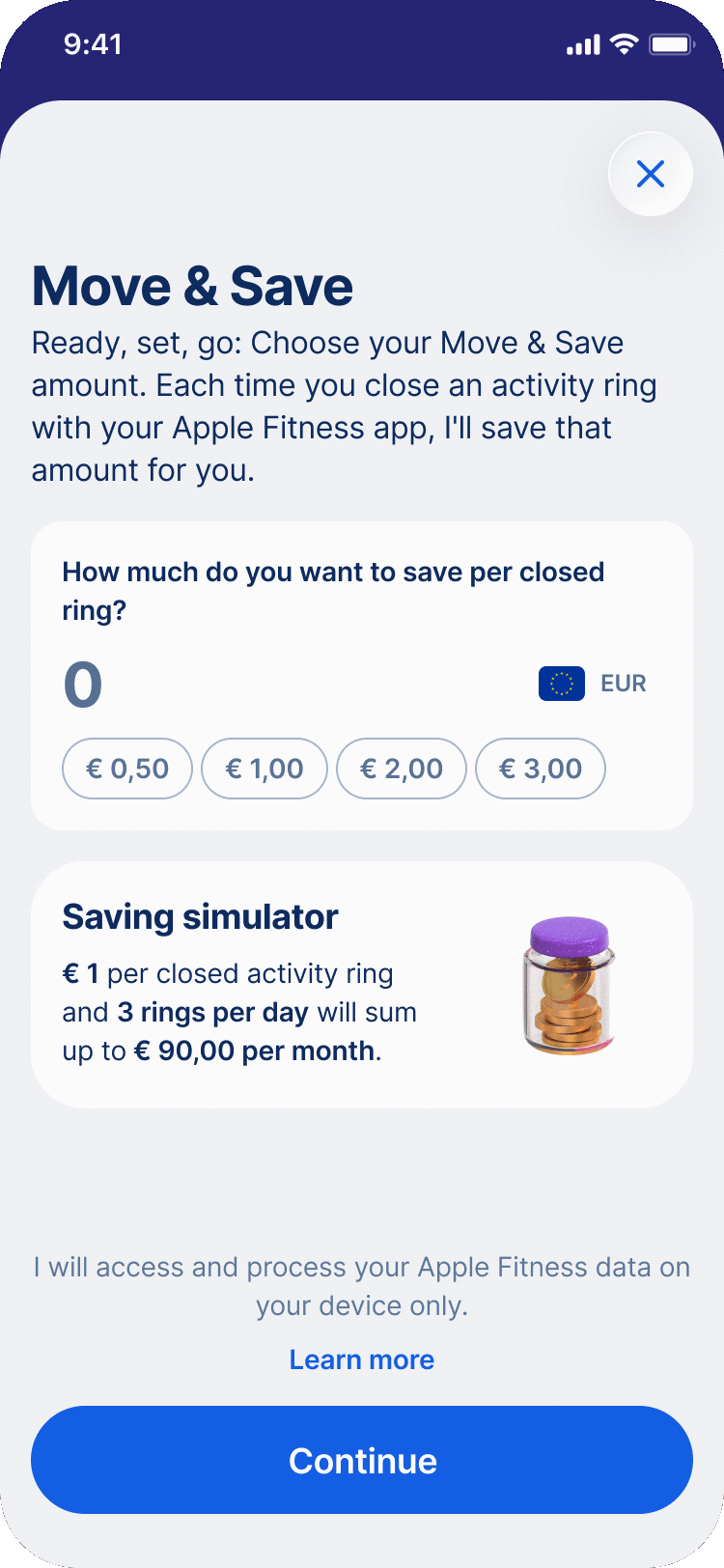Tap the battery status icon
The image size is (724, 1568).
pyautogui.click(x=672, y=44)
